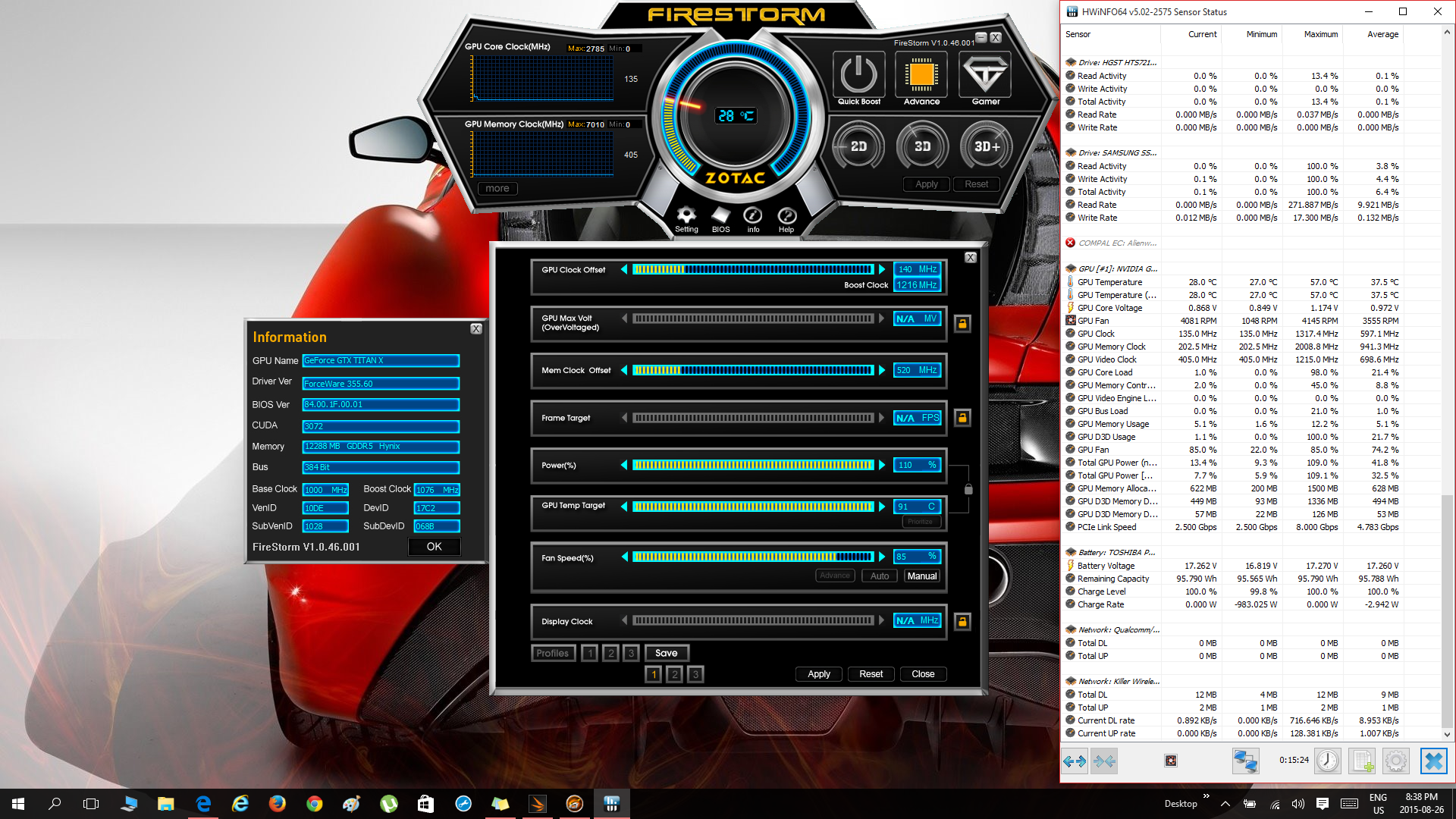This screenshot has width=1456, height=819.
Task: Increase GPU Clock Offset with right arrow
Action: 882,269
